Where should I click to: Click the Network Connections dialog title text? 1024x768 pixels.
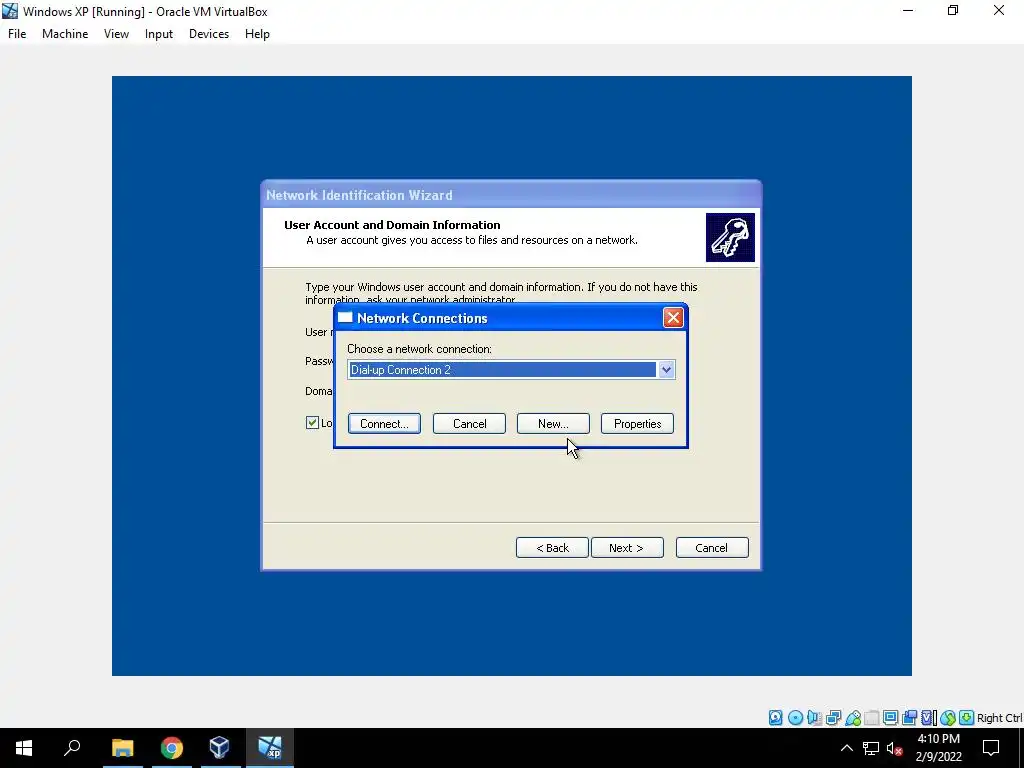[422, 318]
